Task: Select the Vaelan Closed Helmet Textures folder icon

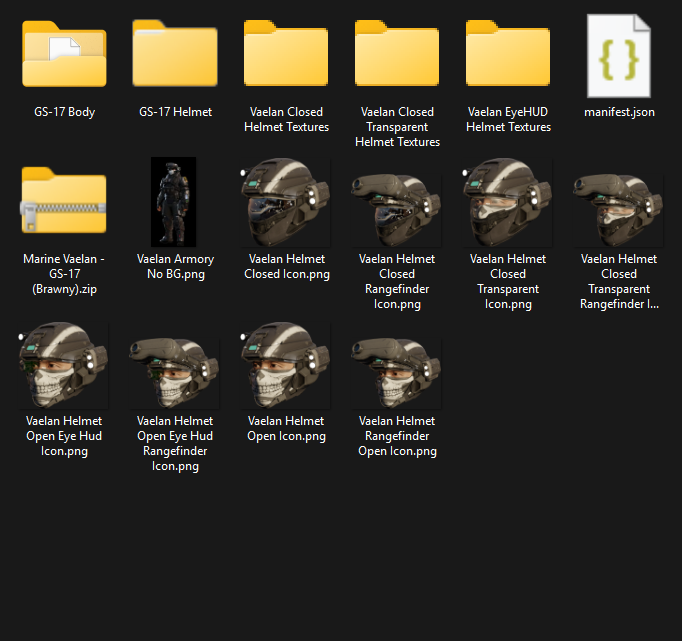Action: 286,53
